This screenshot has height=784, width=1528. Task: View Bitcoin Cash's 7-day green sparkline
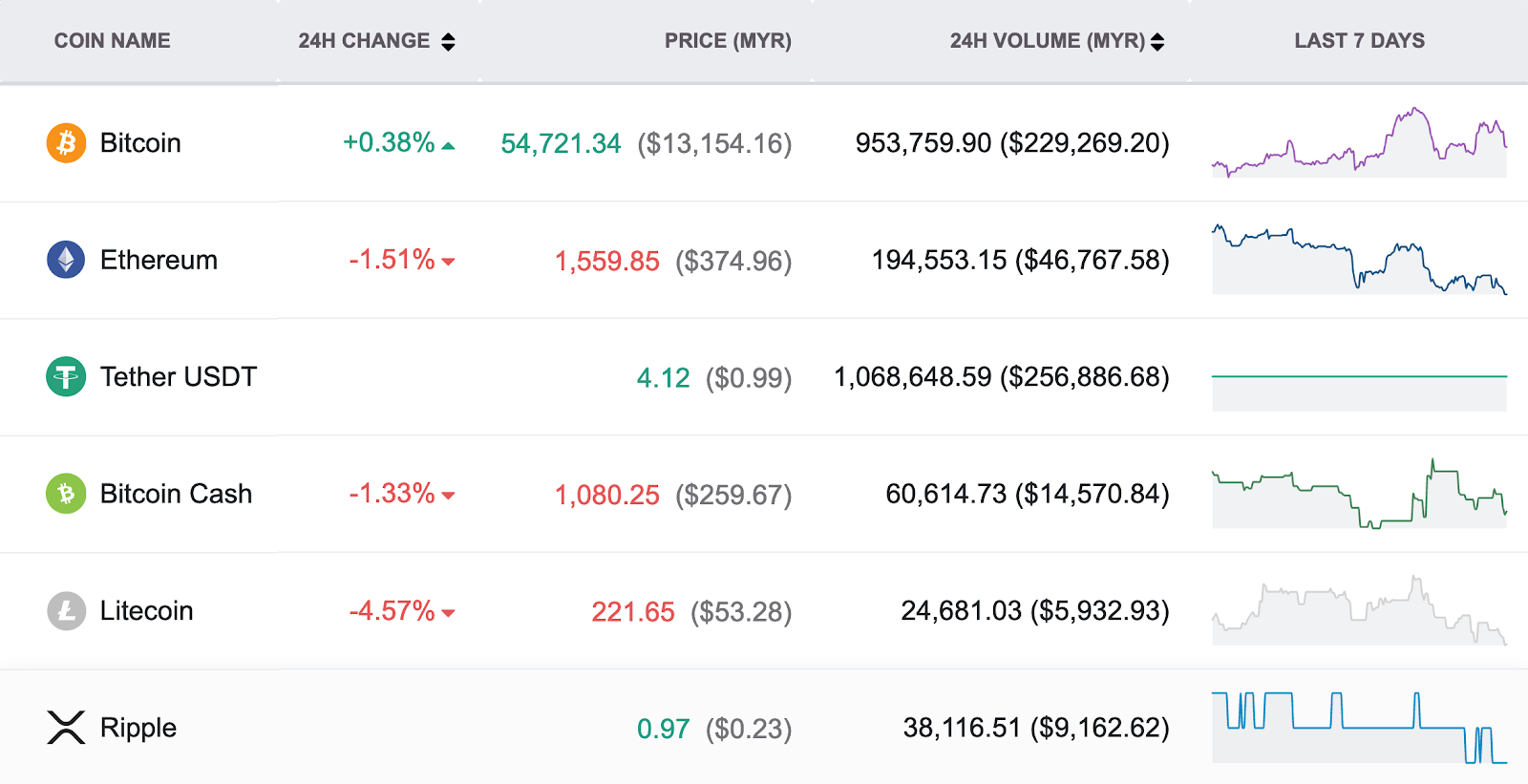(1359, 494)
